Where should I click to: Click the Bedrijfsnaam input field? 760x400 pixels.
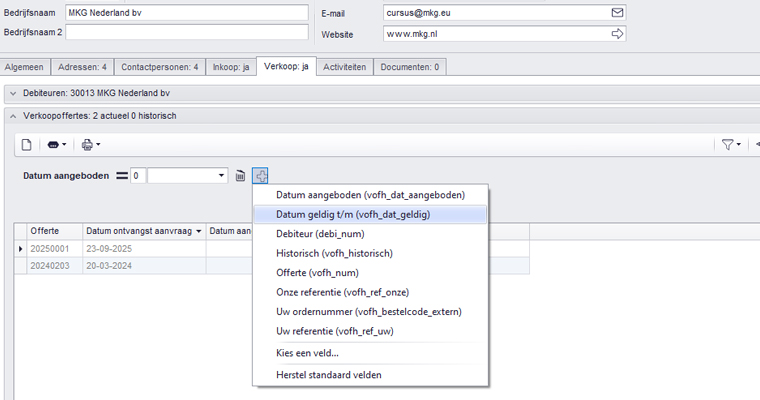187,13
